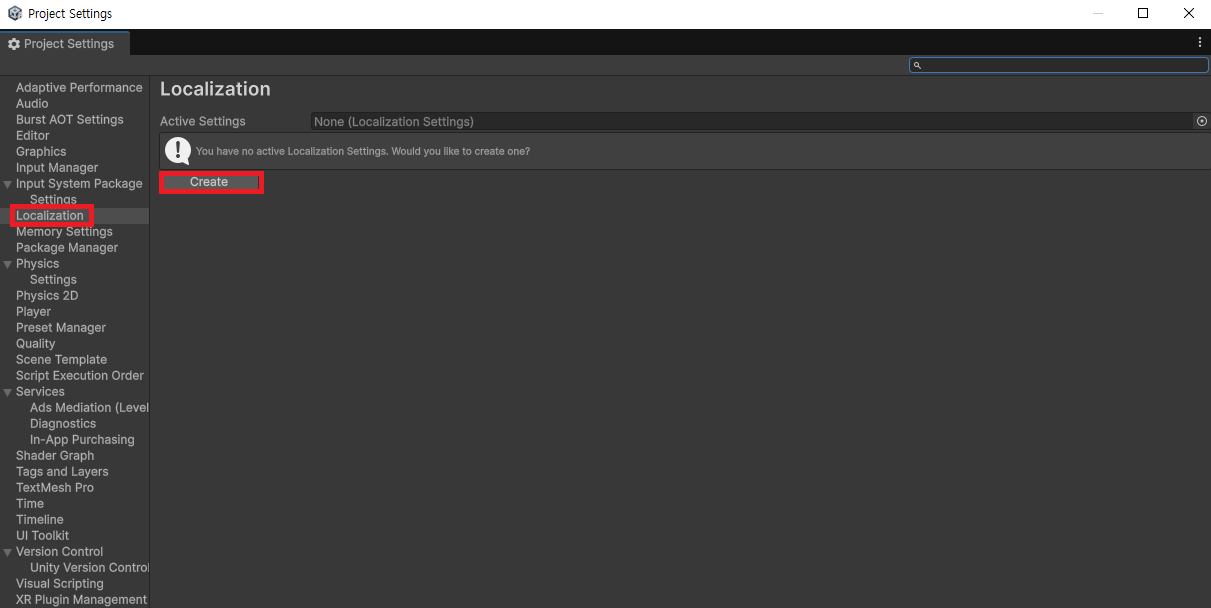1211x608 pixels.
Task: Open TextMesh Pro settings
Action: coord(55,488)
